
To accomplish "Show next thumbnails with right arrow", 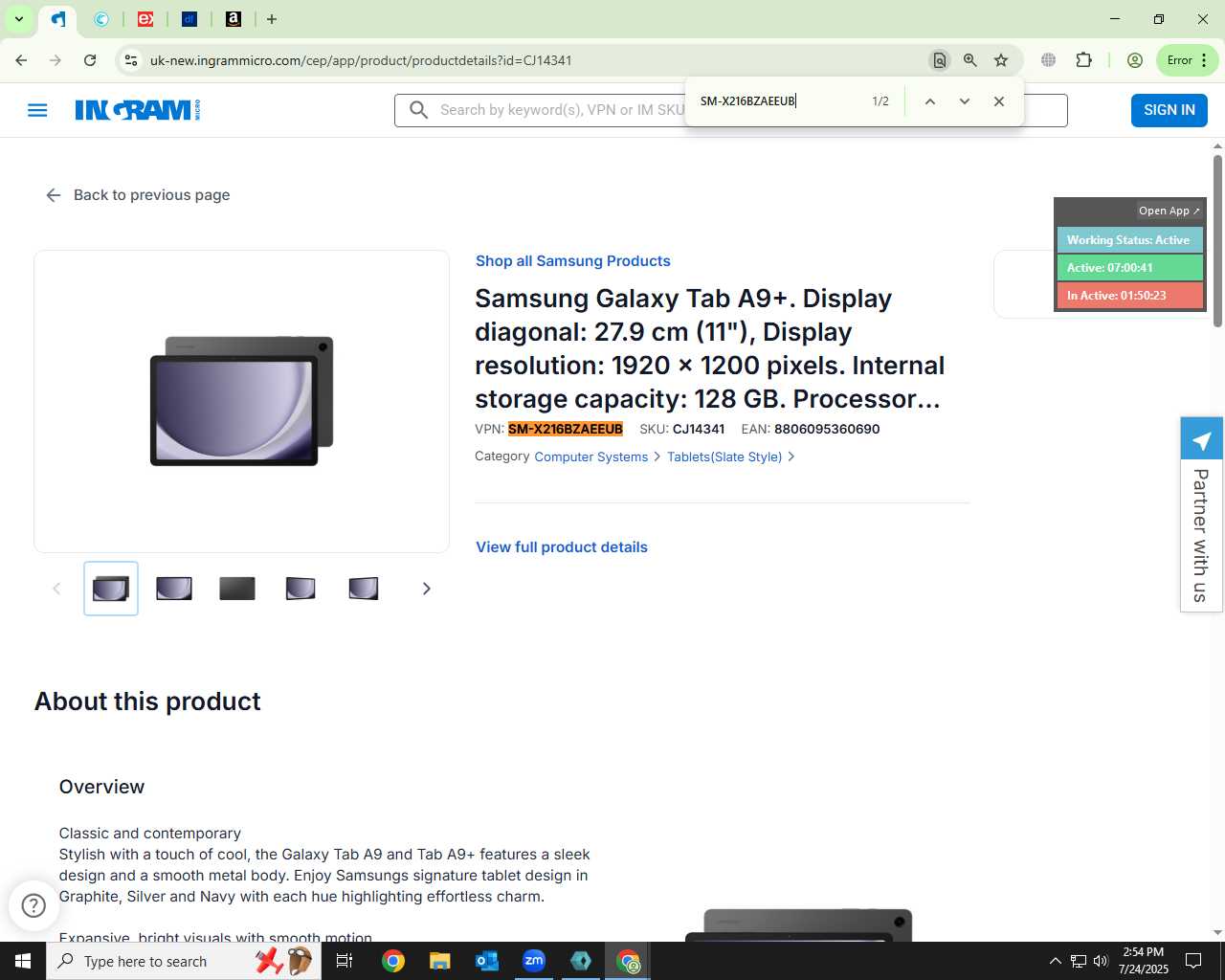I will point(427,589).
